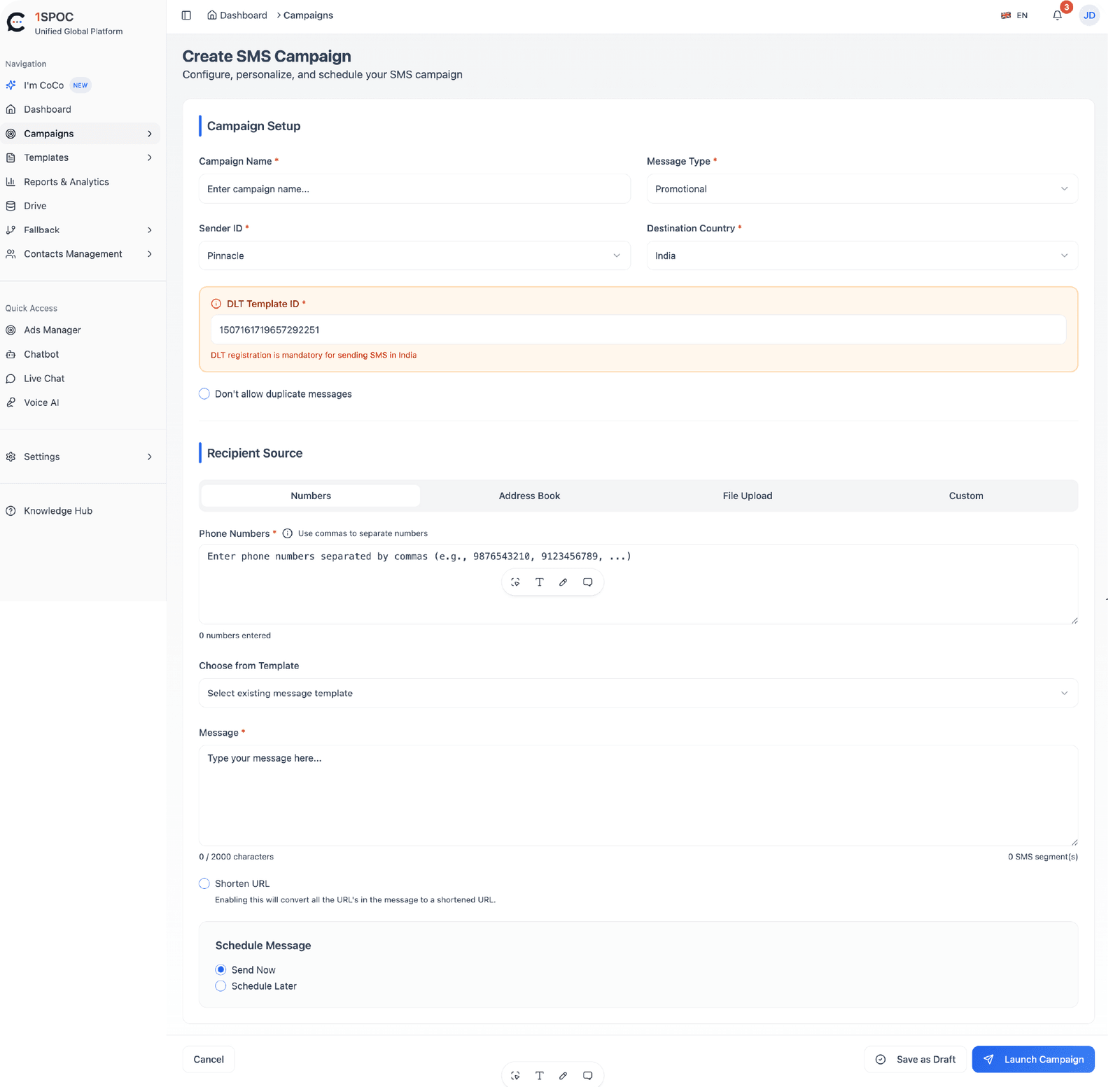Click the Voice AI icon
The height and width of the screenshot is (1087, 1120).
(10, 402)
